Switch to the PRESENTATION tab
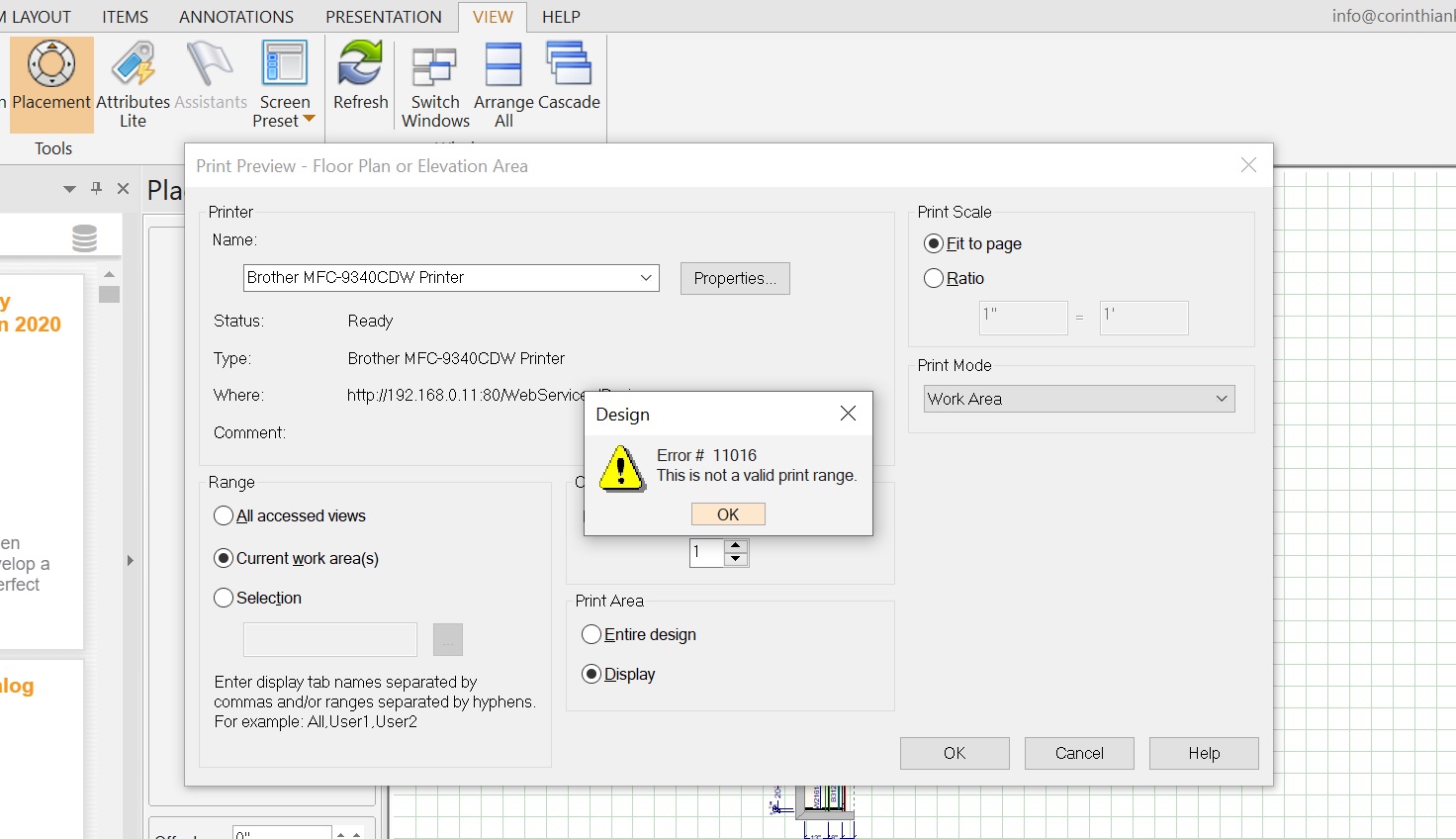 tap(384, 17)
